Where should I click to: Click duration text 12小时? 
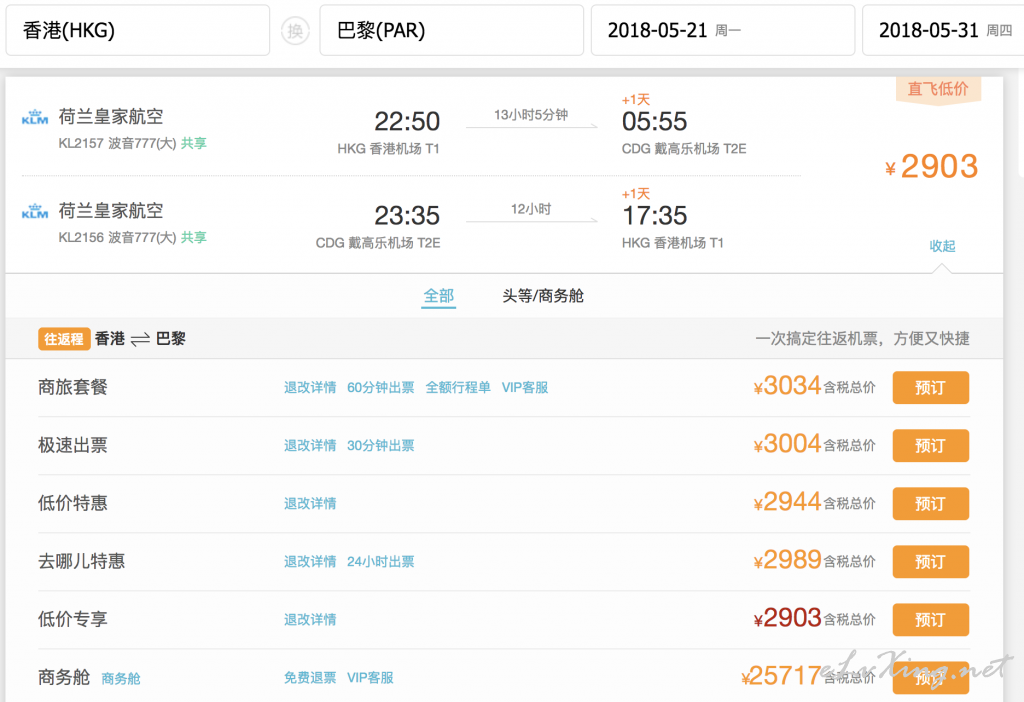[531, 209]
